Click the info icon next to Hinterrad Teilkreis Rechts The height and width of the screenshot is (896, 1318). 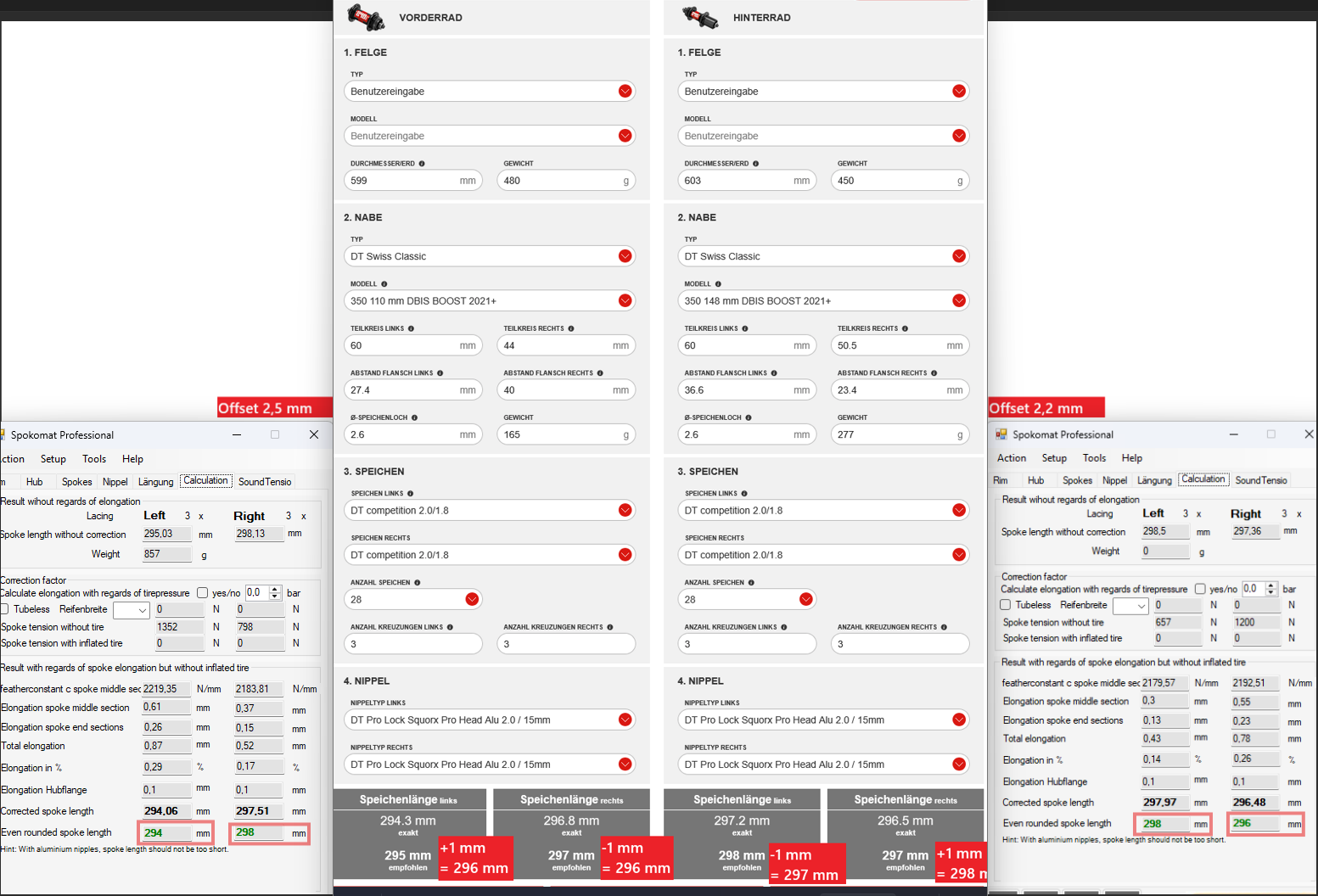tap(905, 328)
